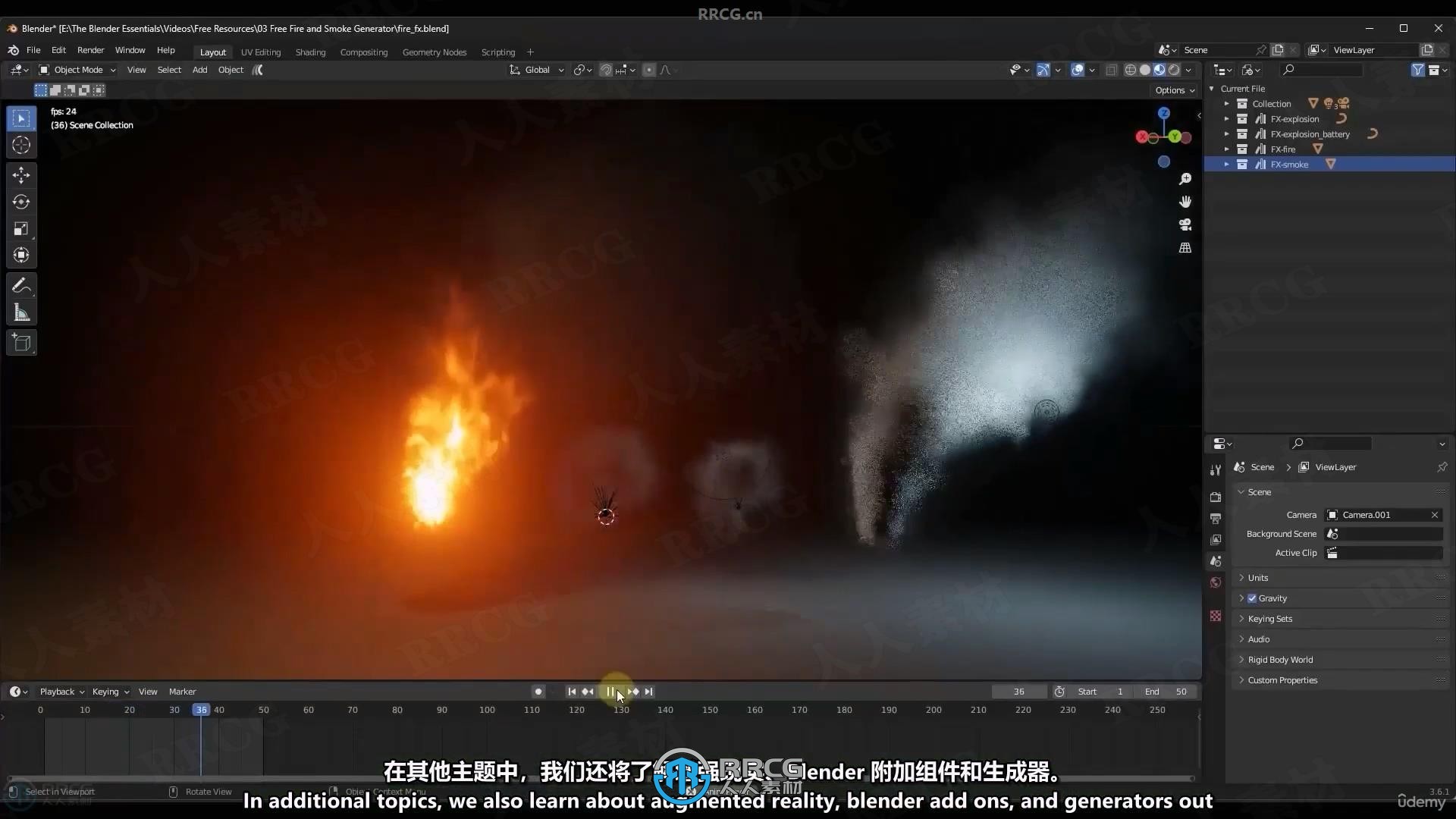This screenshot has height=819, width=1456.
Task: Expand the FX-smoke collection
Action: [x=1226, y=165]
